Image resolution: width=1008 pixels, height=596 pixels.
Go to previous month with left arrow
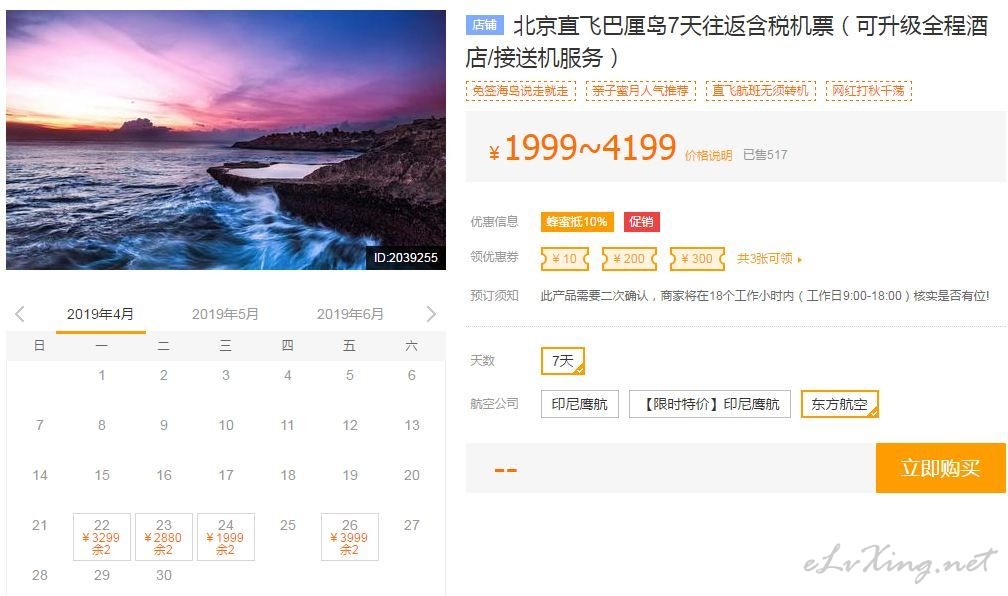[x=20, y=314]
